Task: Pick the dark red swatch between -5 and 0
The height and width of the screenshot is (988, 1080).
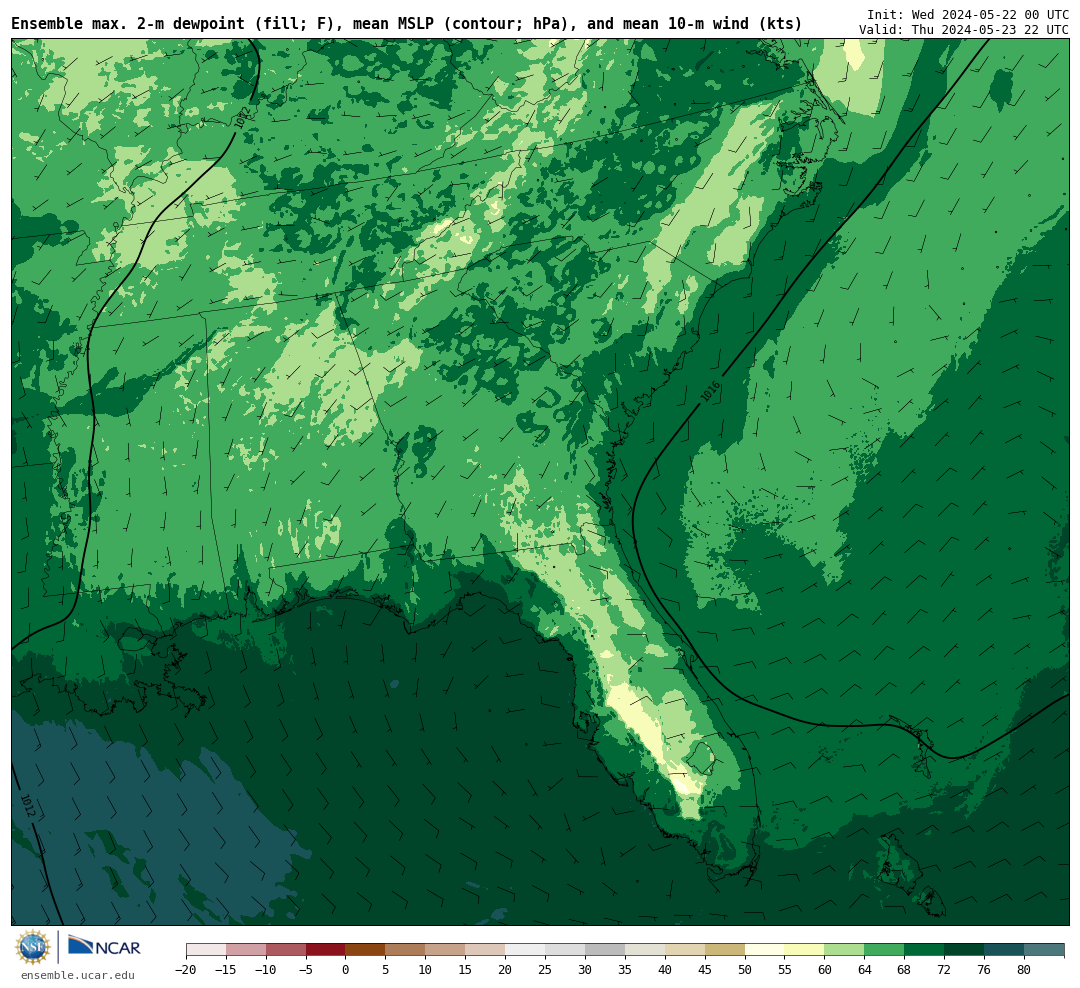Action: [326, 950]
